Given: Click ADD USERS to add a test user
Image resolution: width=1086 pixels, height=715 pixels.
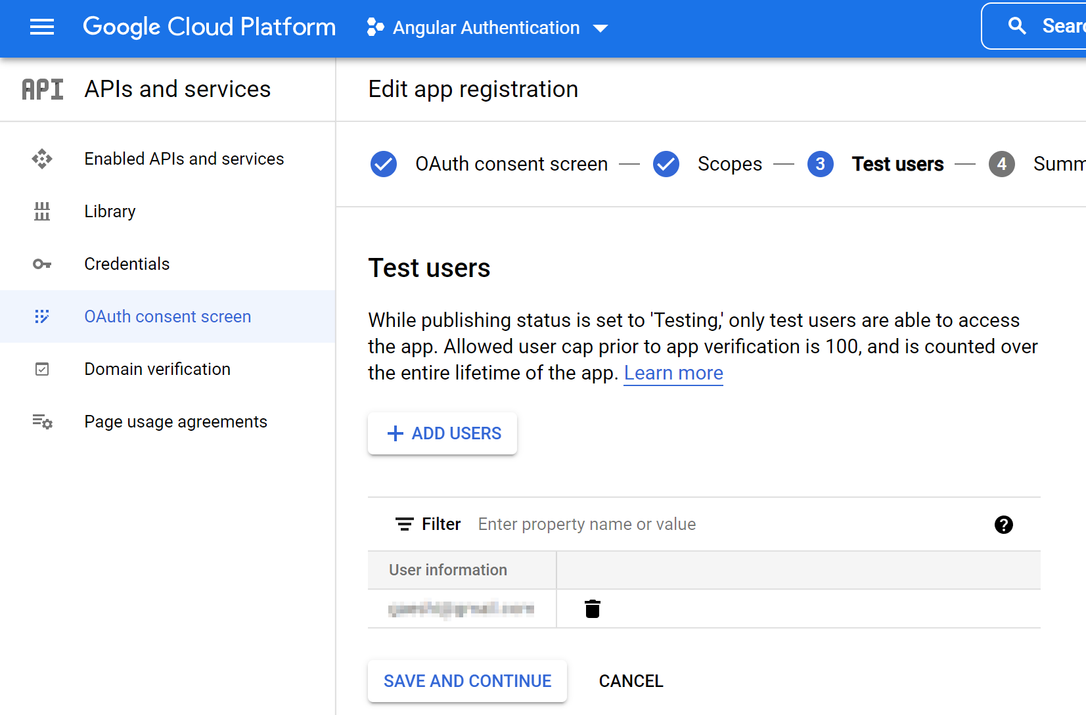Looking at the screenshot, I should pos(442,433).
